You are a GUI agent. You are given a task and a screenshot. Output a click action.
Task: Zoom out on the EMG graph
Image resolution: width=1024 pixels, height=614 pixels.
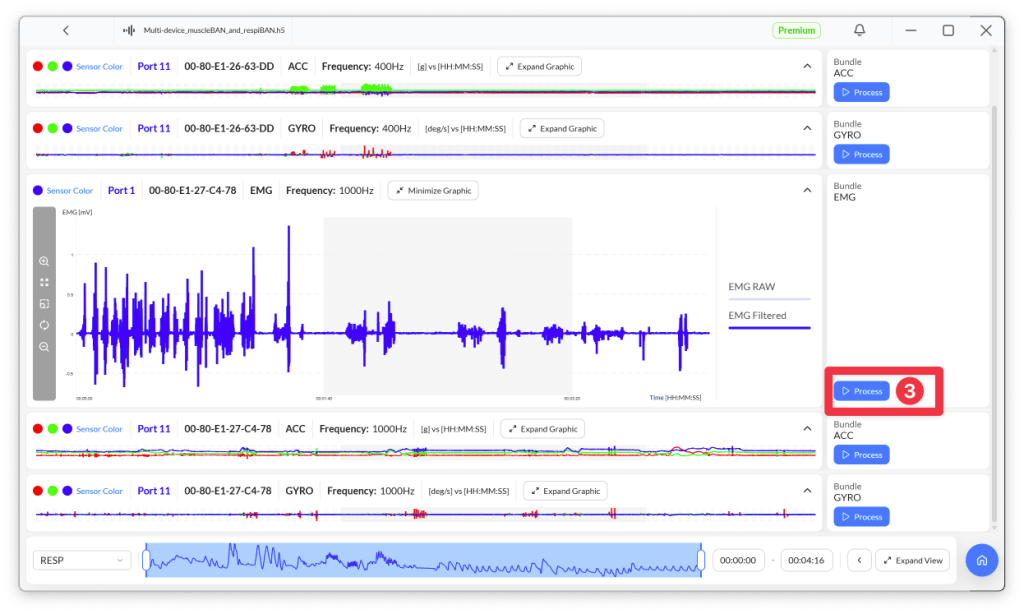44,347
